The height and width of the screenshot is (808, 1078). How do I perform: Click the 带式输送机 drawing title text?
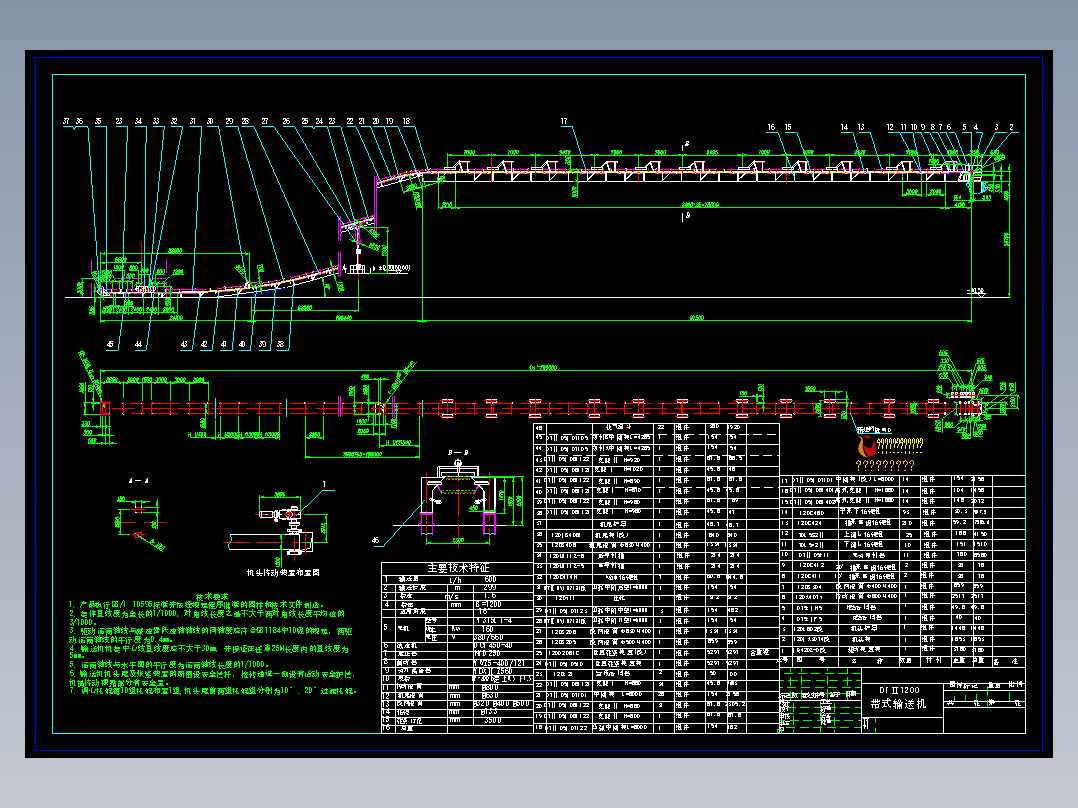(x=898, y=703)
